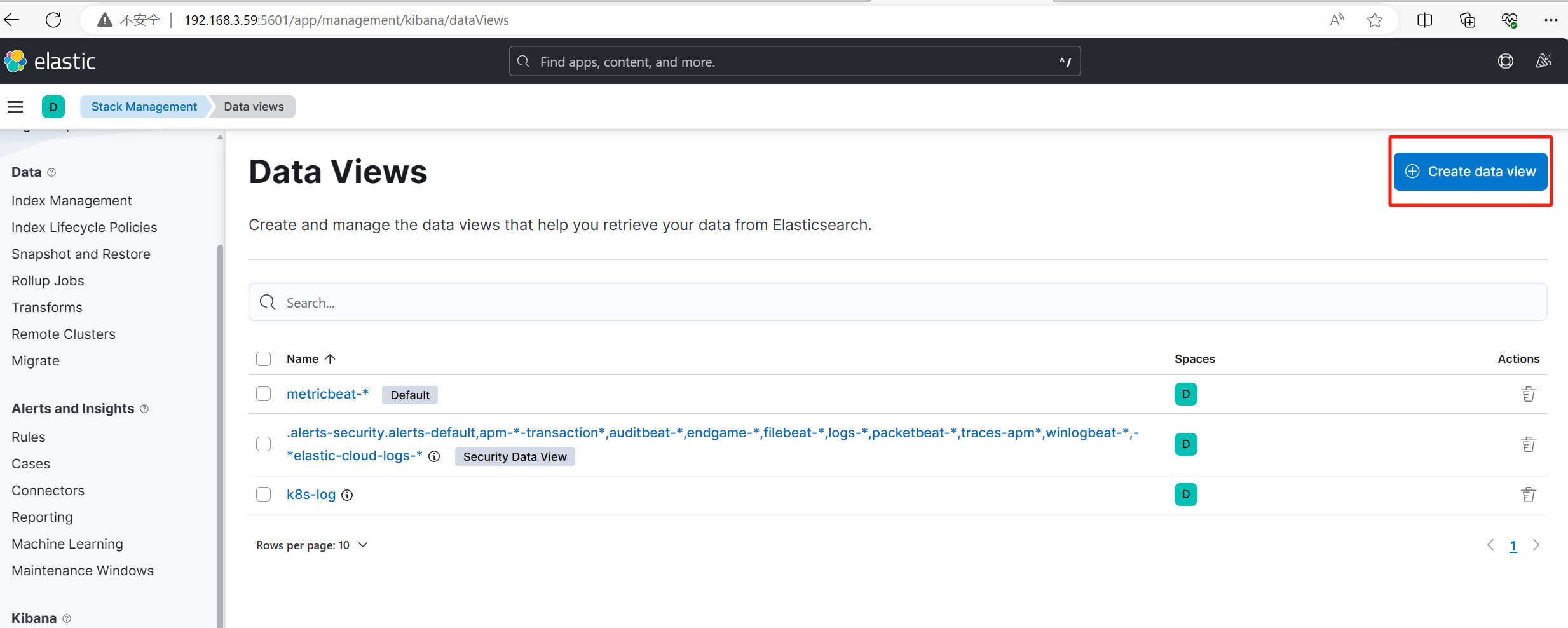Click the data views Search field

[x=897, y=303]
